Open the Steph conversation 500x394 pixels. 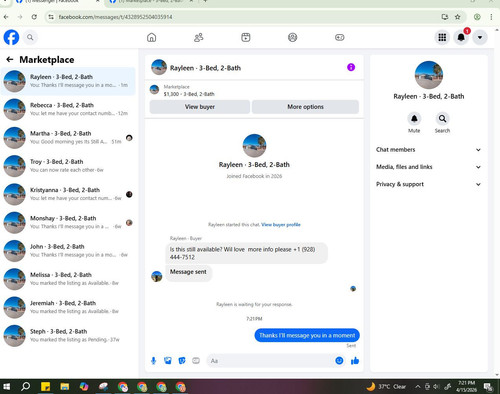pyautogui.click(x=68, y=336)
